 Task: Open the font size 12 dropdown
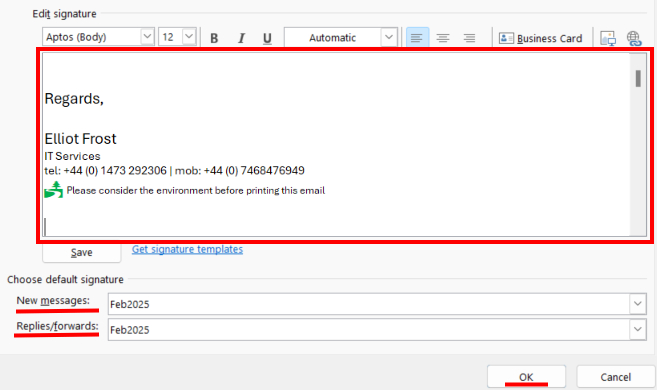point(189,36)
